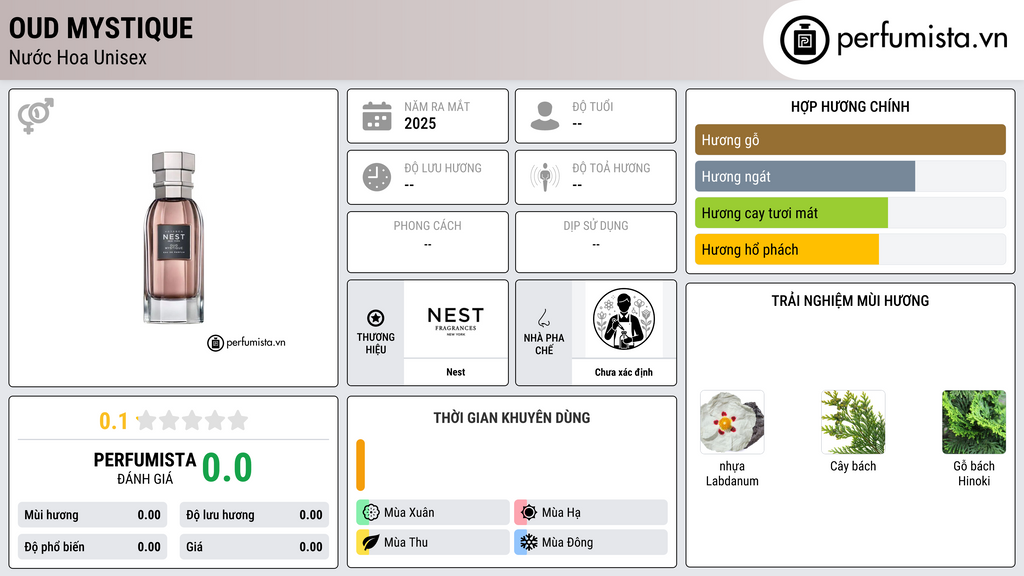Viewport: 1024px width, 576px height.
Task: Click the Chưa xác định perfumer label
Action: pos(624,372)
